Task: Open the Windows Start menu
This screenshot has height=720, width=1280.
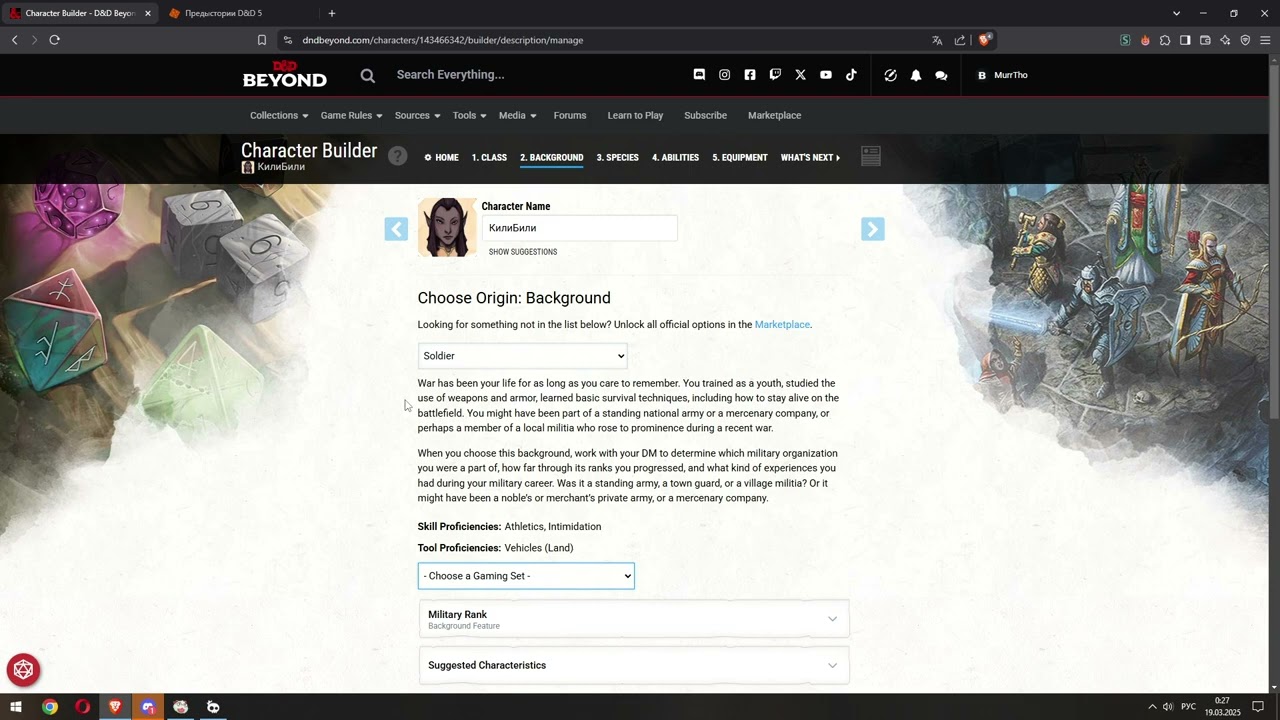Action: click(x=16, y=707)
